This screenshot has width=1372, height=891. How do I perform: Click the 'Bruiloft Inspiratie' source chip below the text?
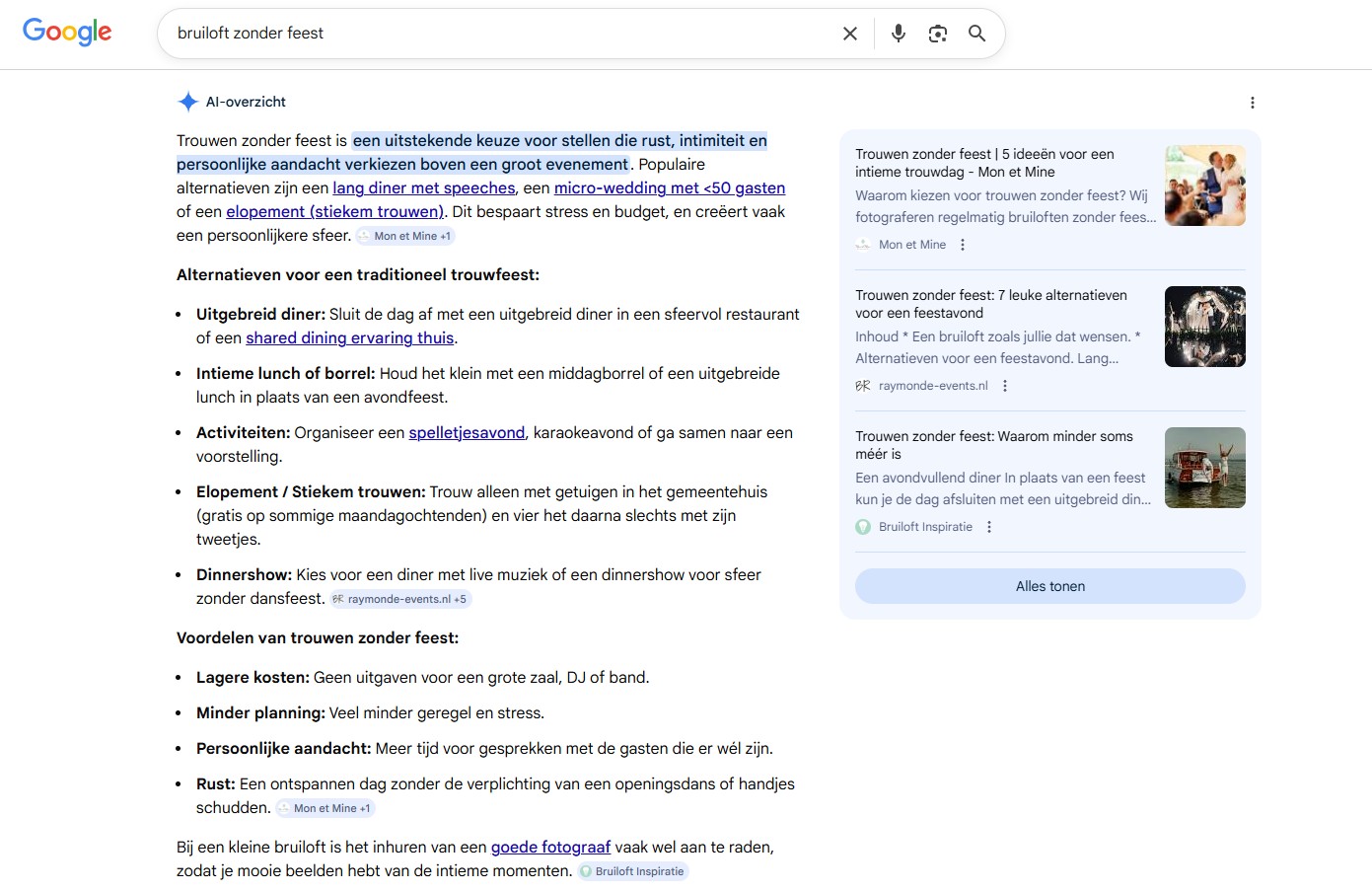(x=632, y=871)
